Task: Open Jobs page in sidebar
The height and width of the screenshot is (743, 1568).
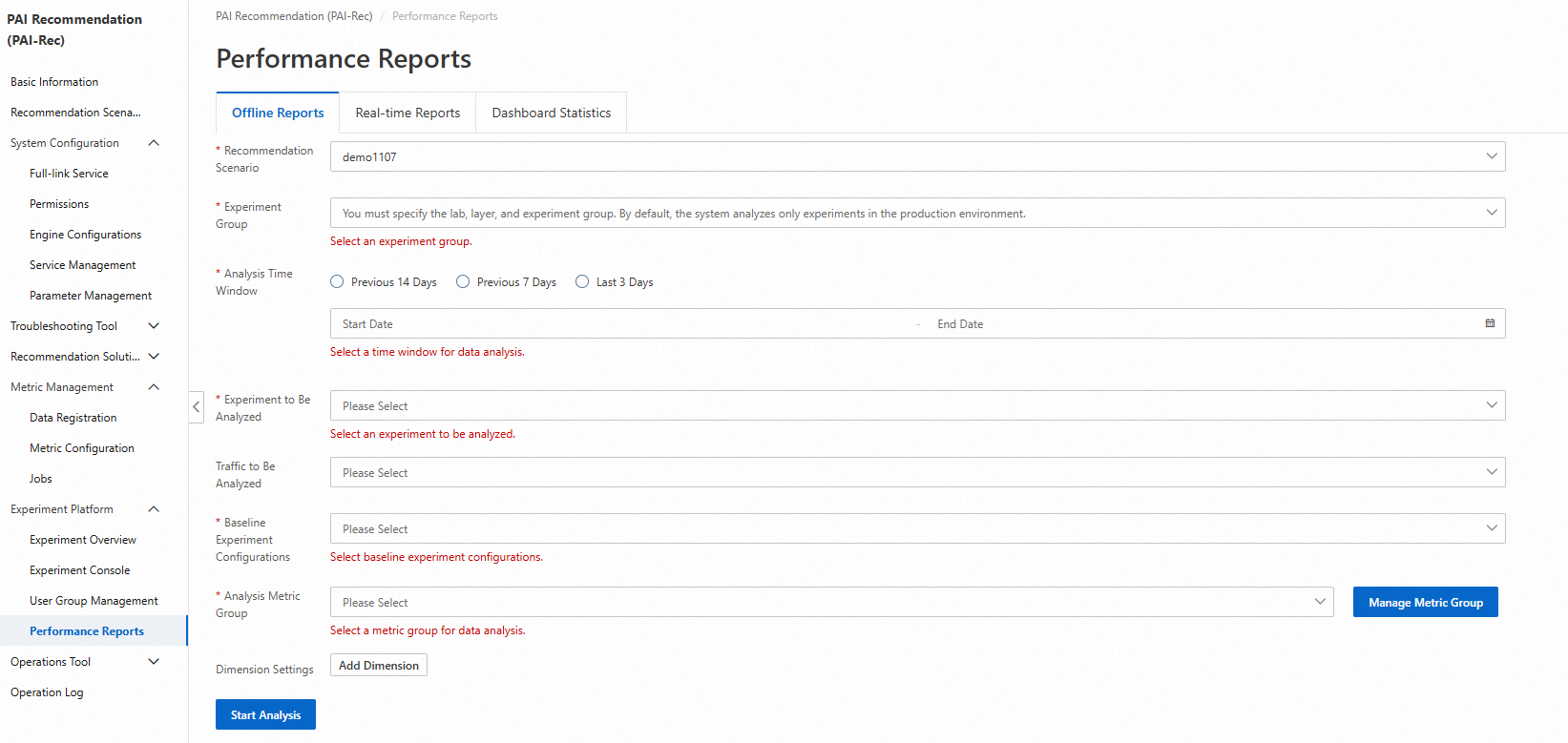Action: (41, 479)
